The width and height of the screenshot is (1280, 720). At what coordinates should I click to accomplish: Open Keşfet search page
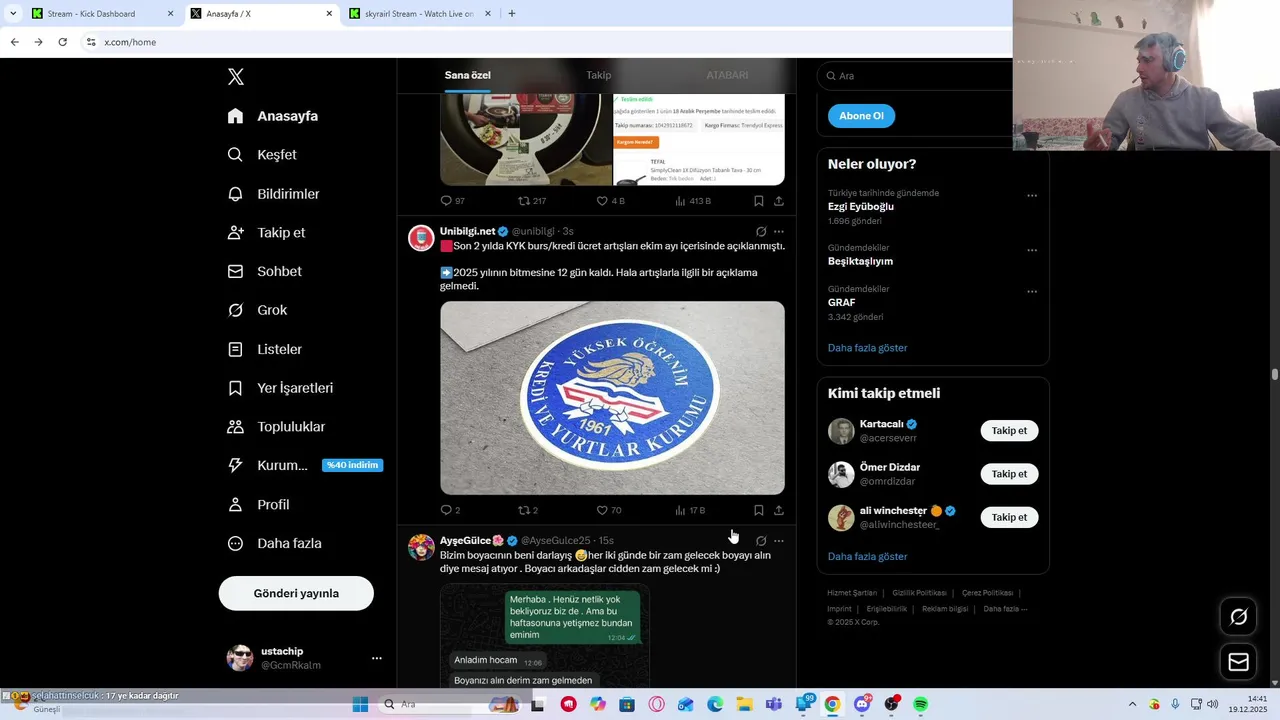(x=261, y=155)
